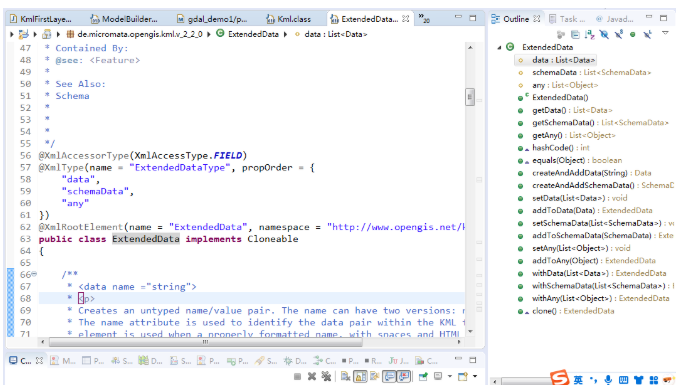Click Terminate button in Console toolbar

pos(298,377)
